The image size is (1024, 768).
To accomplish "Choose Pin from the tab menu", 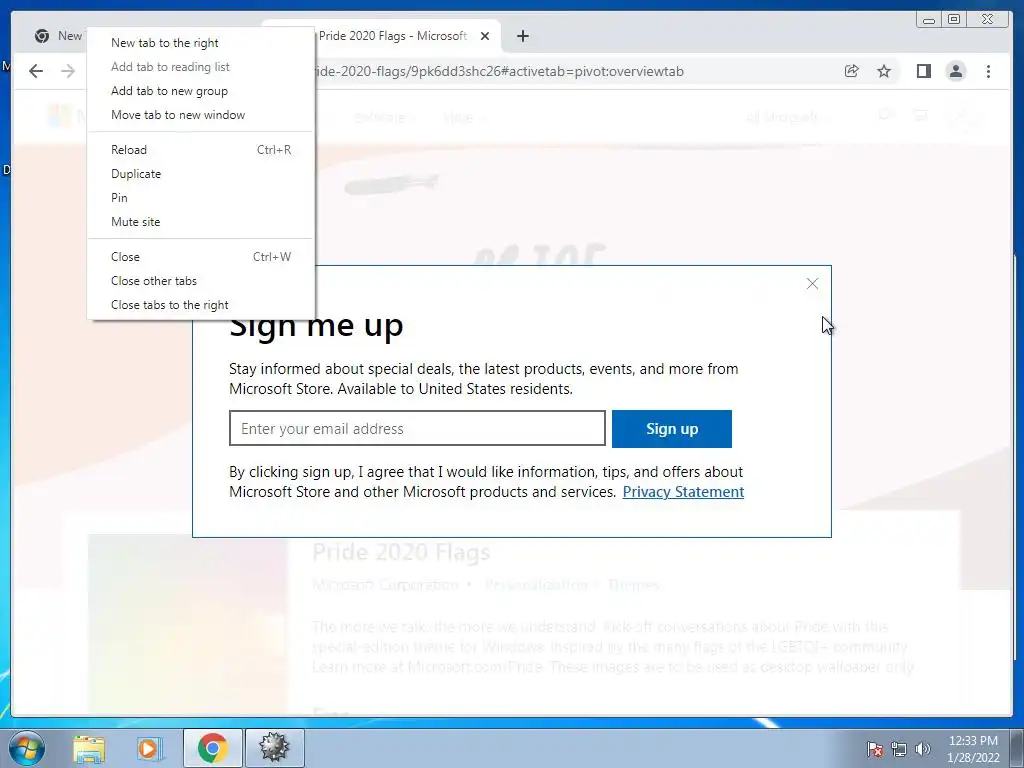I will tap(200, 198).
